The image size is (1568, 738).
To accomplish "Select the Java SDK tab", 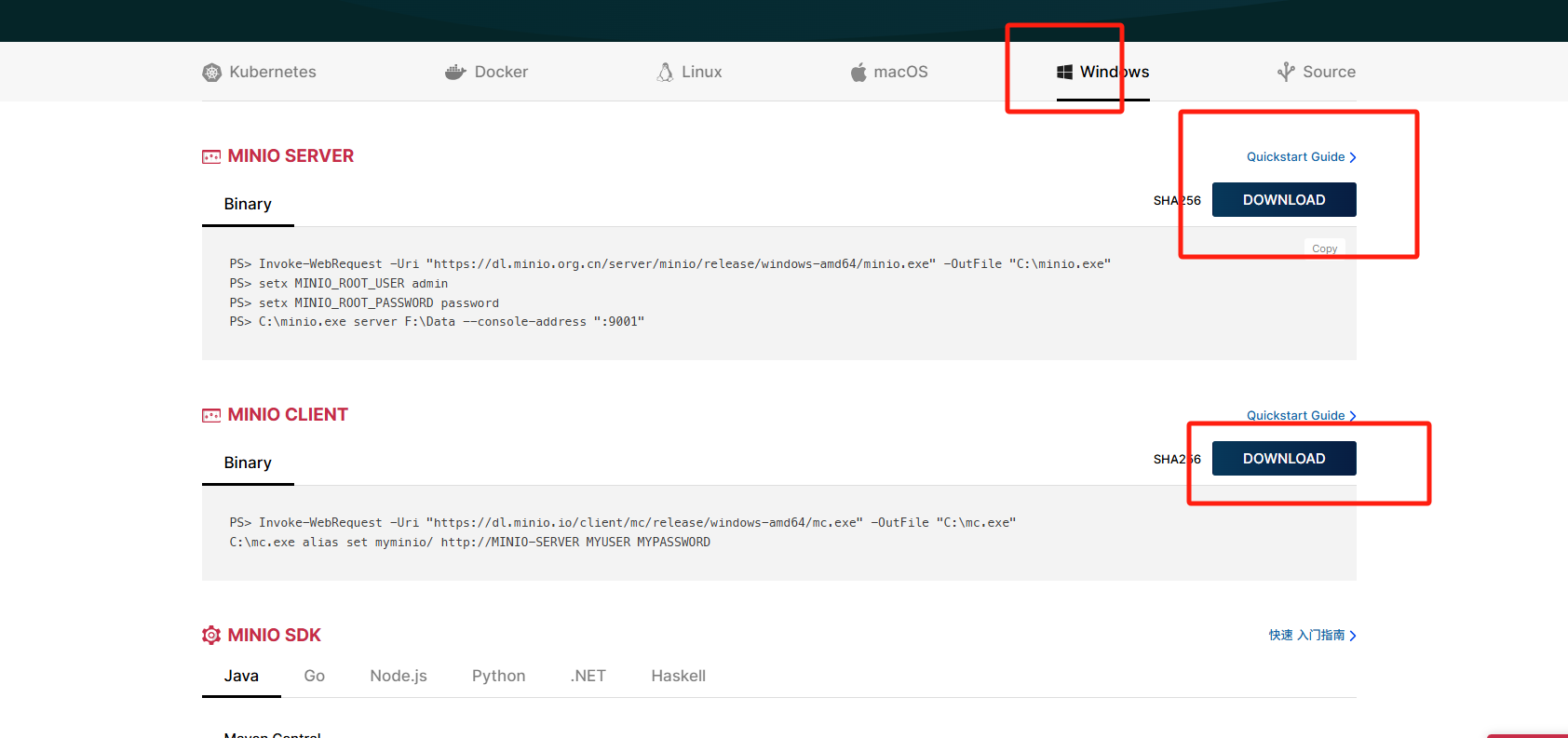I will click(241, 676).
